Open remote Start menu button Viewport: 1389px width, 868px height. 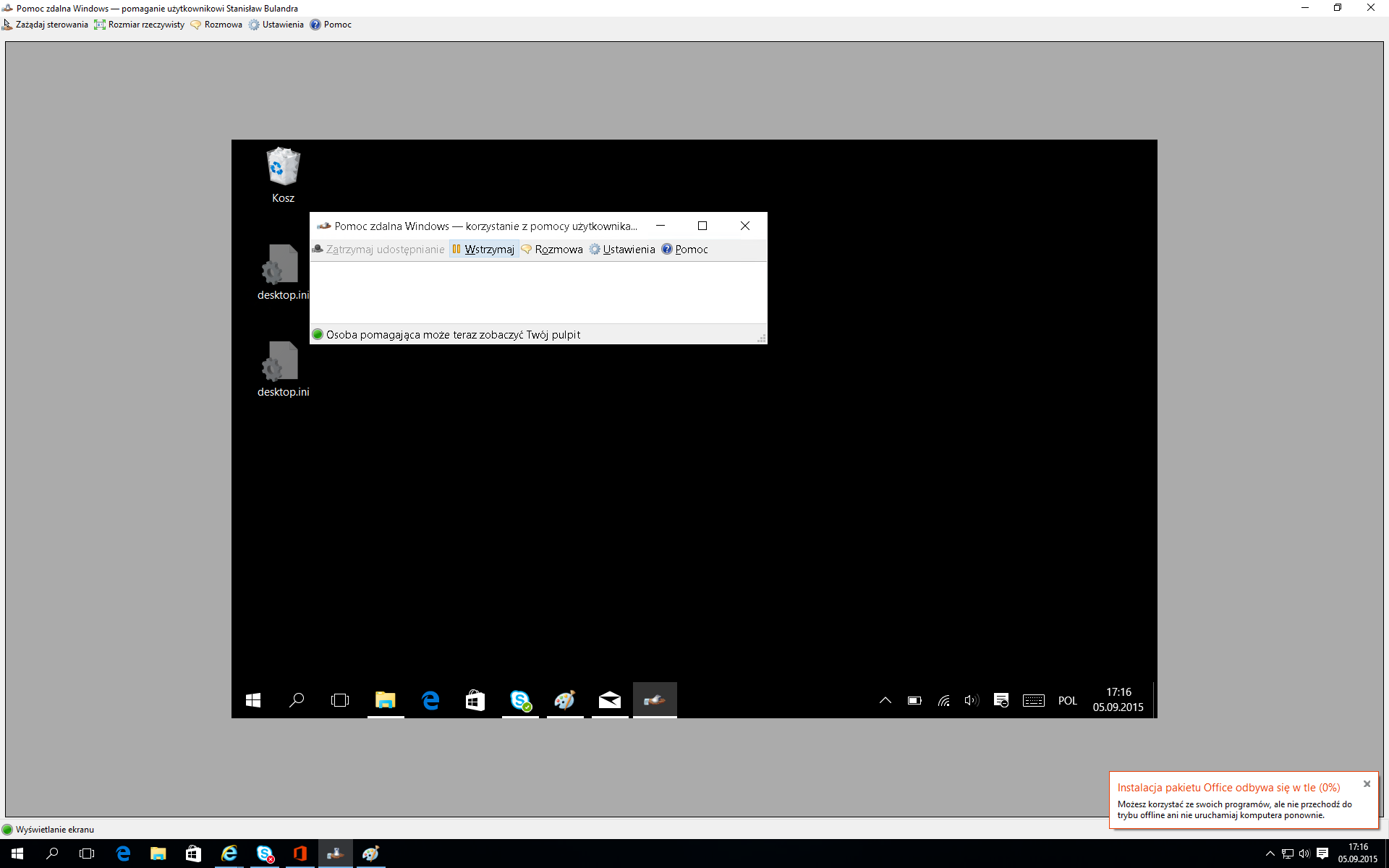pos(253,700)
